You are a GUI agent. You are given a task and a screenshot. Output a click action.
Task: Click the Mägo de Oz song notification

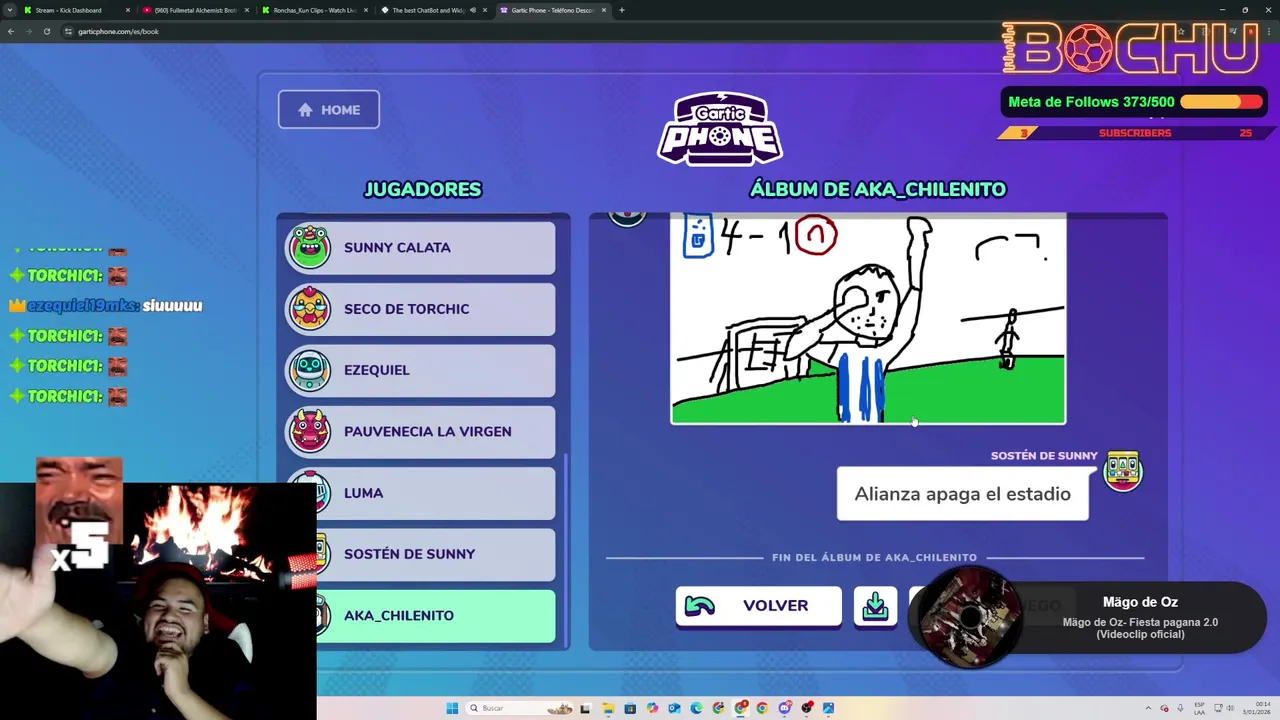tap(1140, 617)
